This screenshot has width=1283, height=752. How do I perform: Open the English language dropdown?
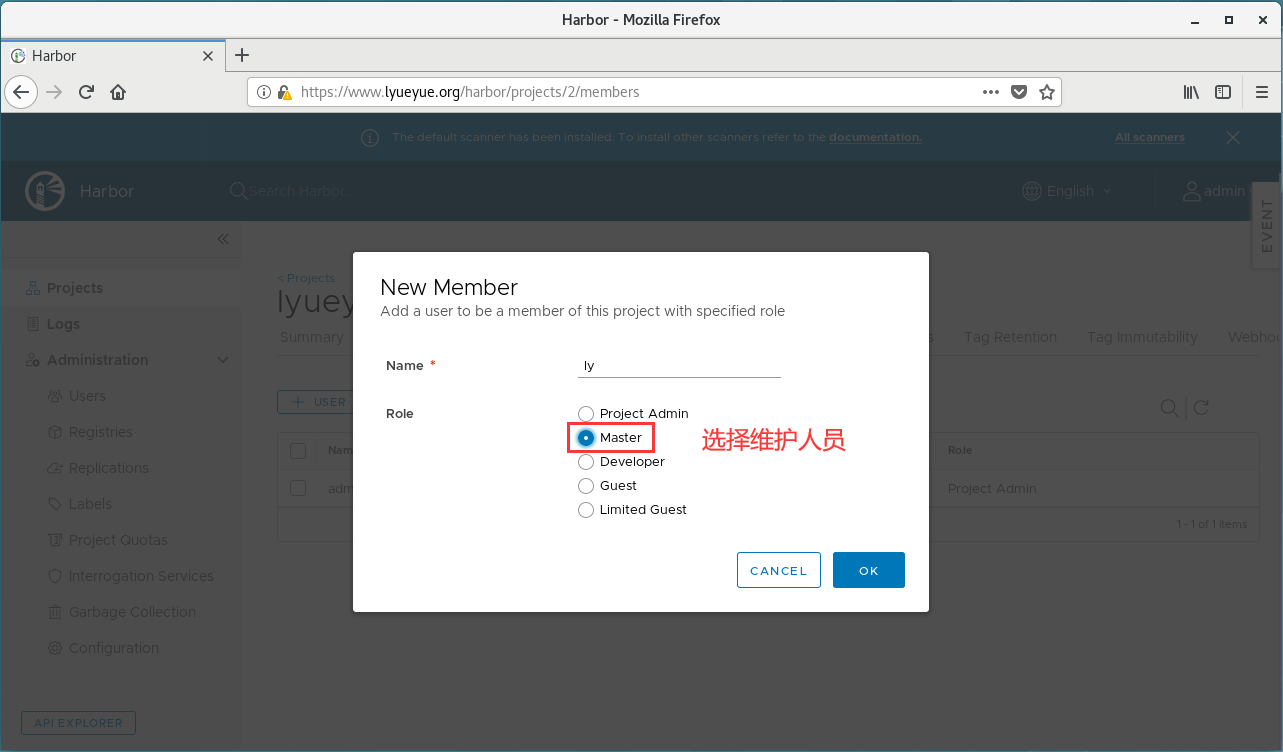pos(1067,191)
